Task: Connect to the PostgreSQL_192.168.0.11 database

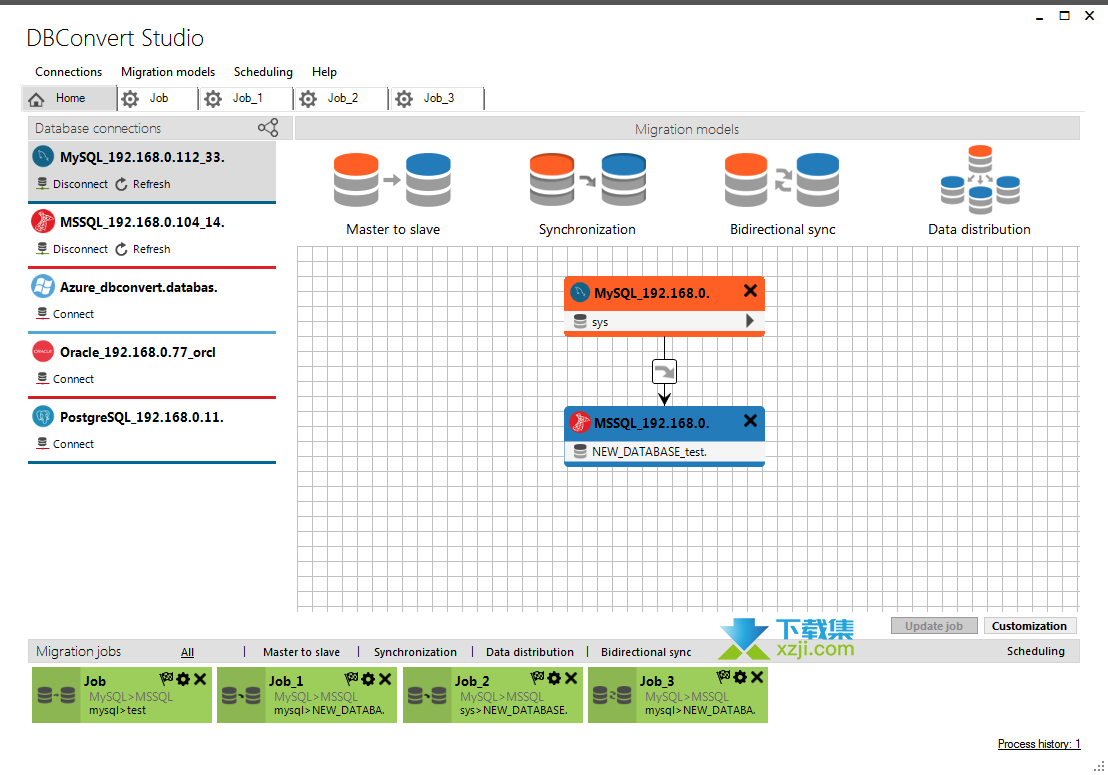Action: click(x=65, y=444)
